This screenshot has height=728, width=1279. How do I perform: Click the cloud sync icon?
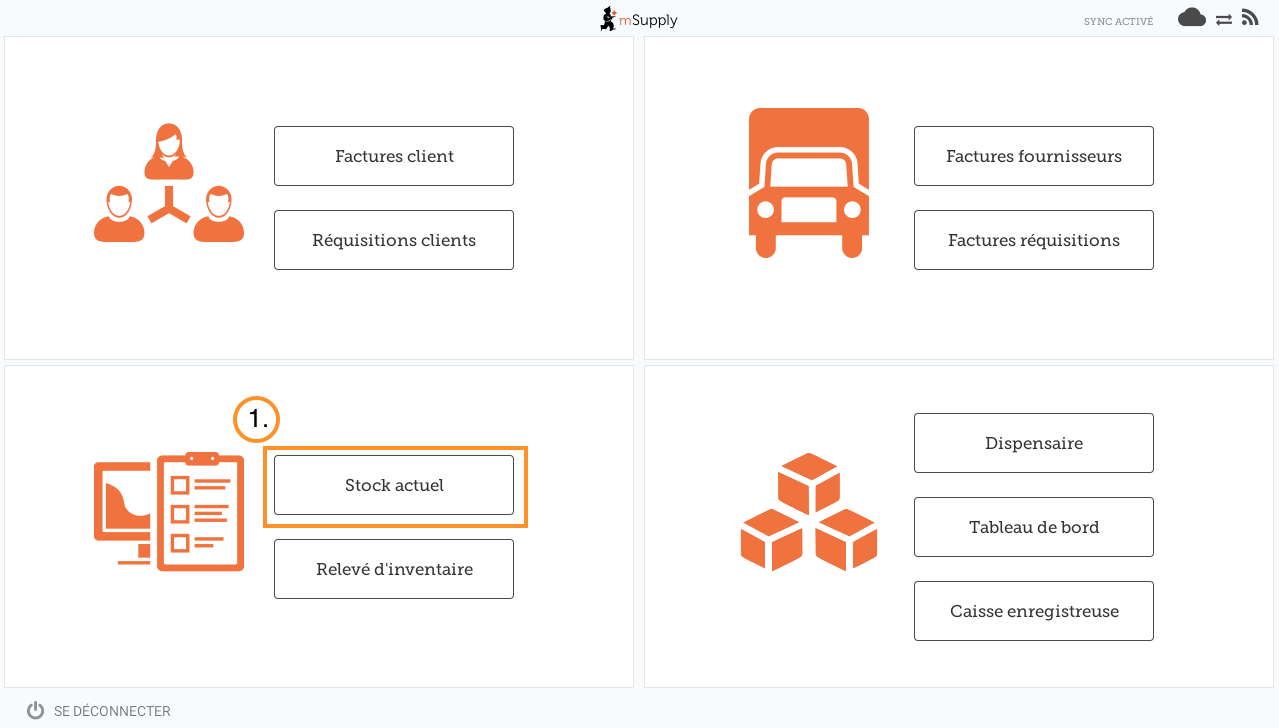click(1191, 17)
